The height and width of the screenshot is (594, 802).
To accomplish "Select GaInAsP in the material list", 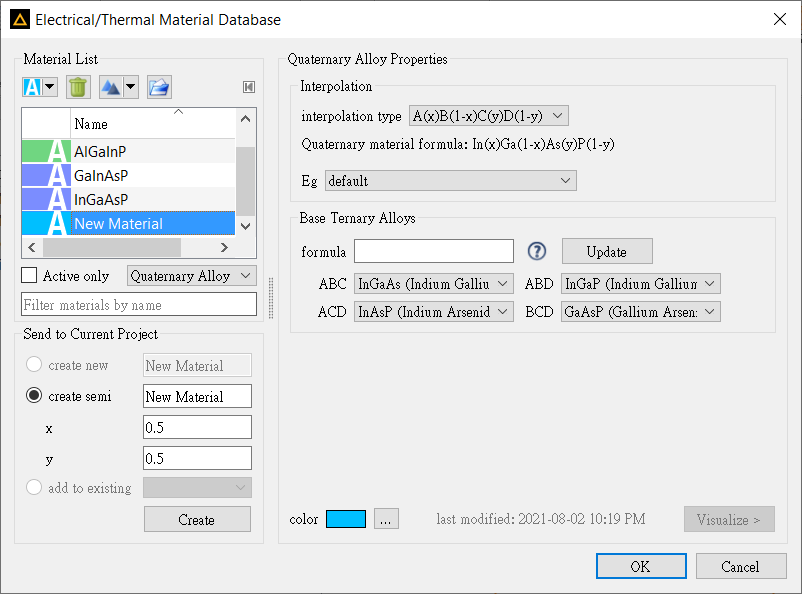I will [x=128, y=175].
